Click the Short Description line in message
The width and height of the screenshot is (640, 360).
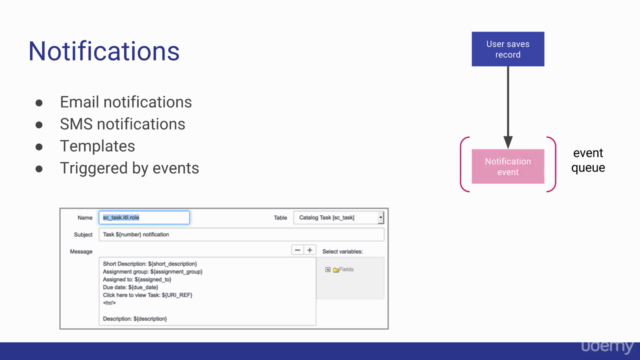150,264
